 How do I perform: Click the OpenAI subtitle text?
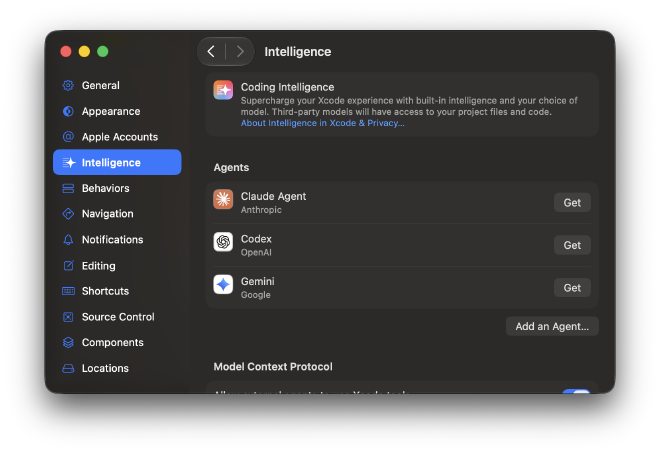tap(256, 253)
